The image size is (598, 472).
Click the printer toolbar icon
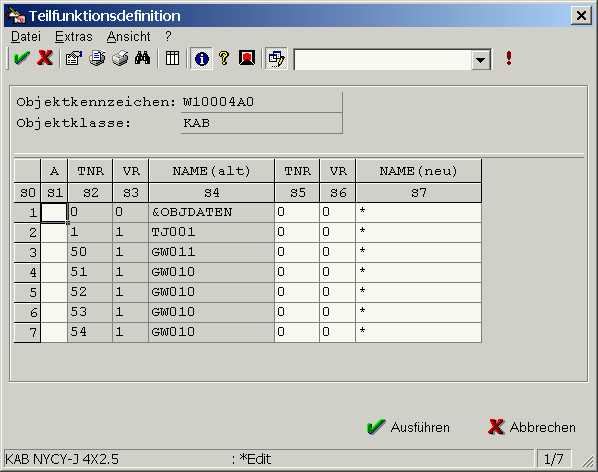[120, 58]
